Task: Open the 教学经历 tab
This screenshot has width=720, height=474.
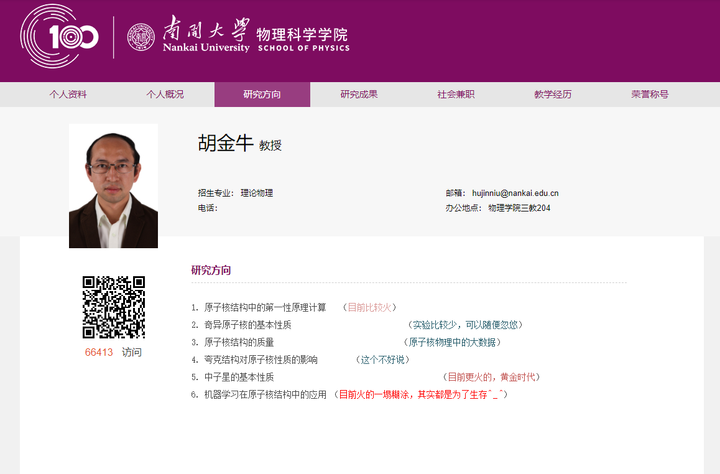Action: pos(553,95)
